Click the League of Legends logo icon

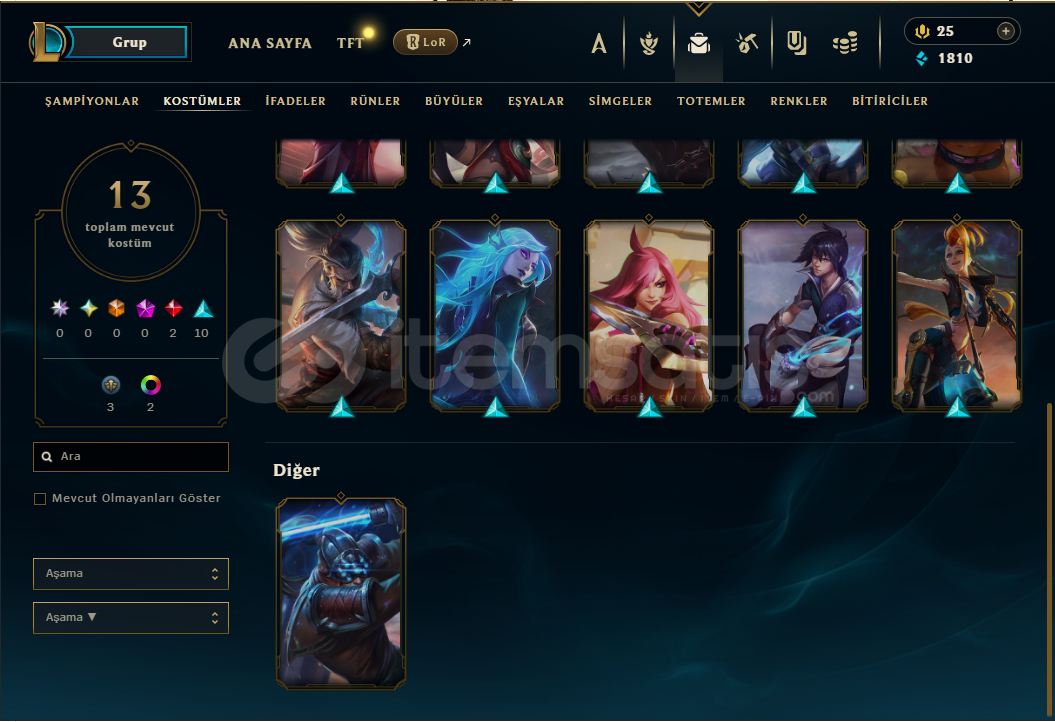(x=47, y=42)
